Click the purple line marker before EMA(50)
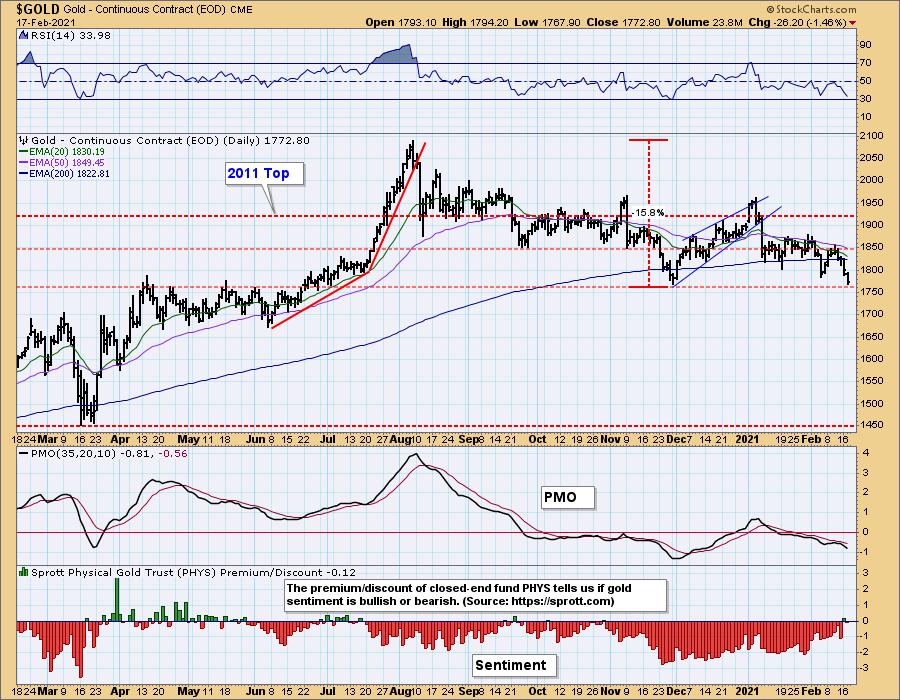The width and height of the screenshot is (900, 700). pos(24,162)
